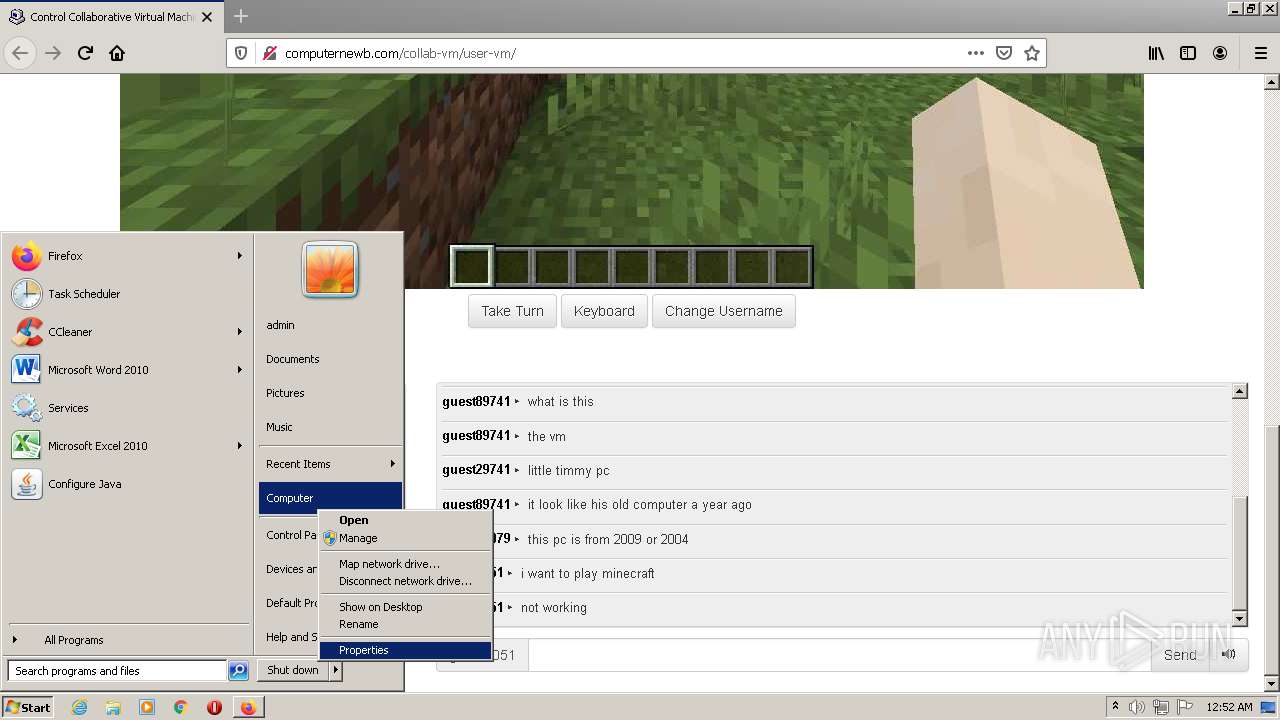Open Internet Explorer from taskbar
The height and width of the screenshot is (720, 1280).
pyautogui.click(x=80, y=707)
